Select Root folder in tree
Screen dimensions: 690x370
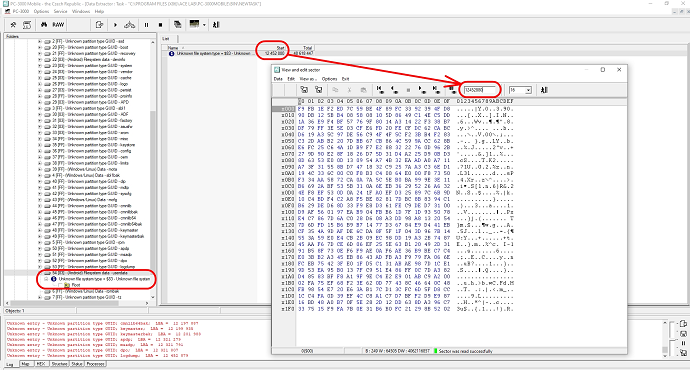point(76,285)
